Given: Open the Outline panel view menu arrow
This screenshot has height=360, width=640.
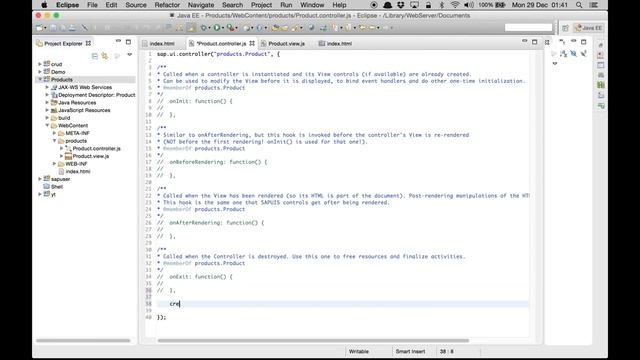Looking at the screenshot, I should point(555,63).
